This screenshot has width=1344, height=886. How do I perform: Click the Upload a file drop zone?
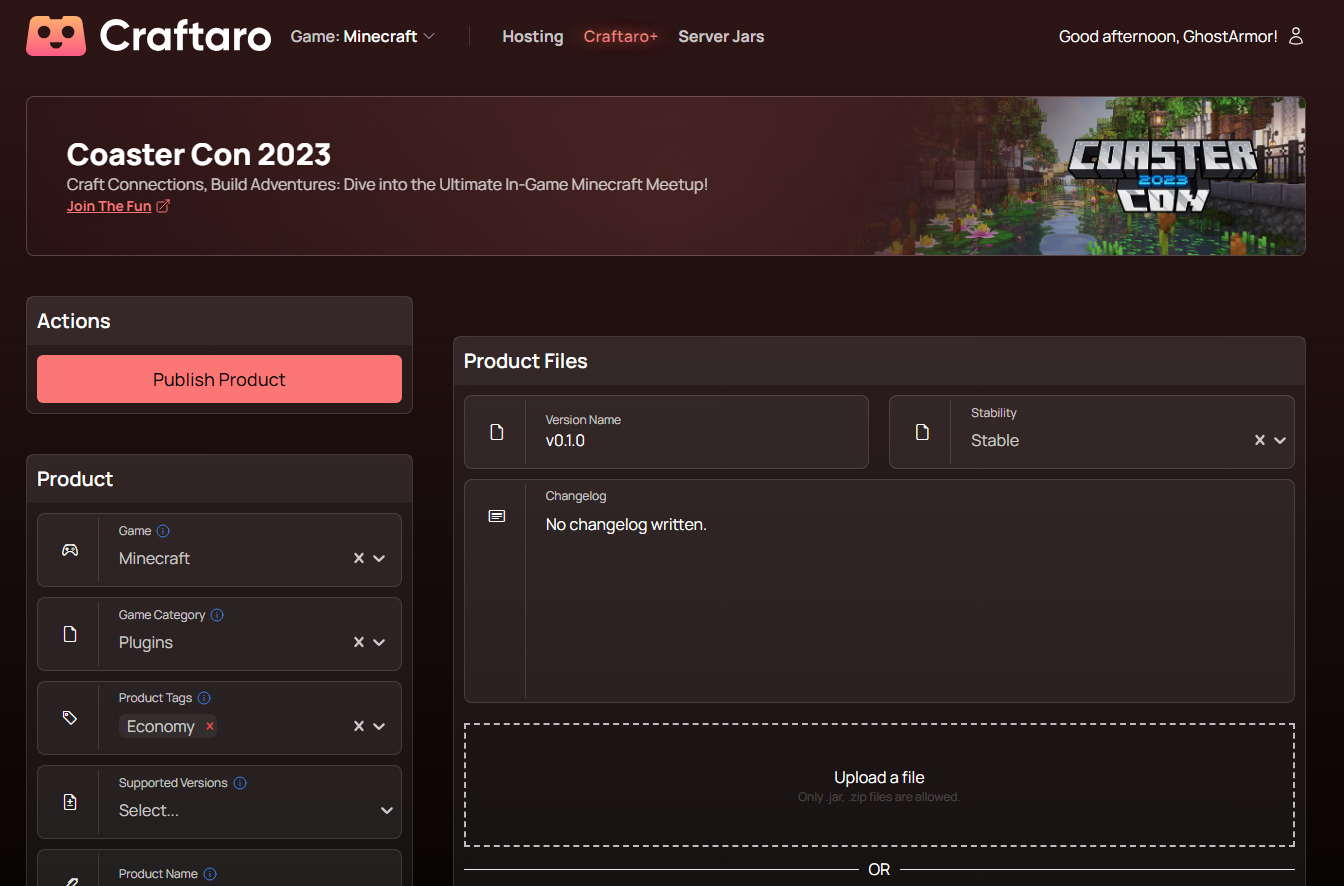879,785
